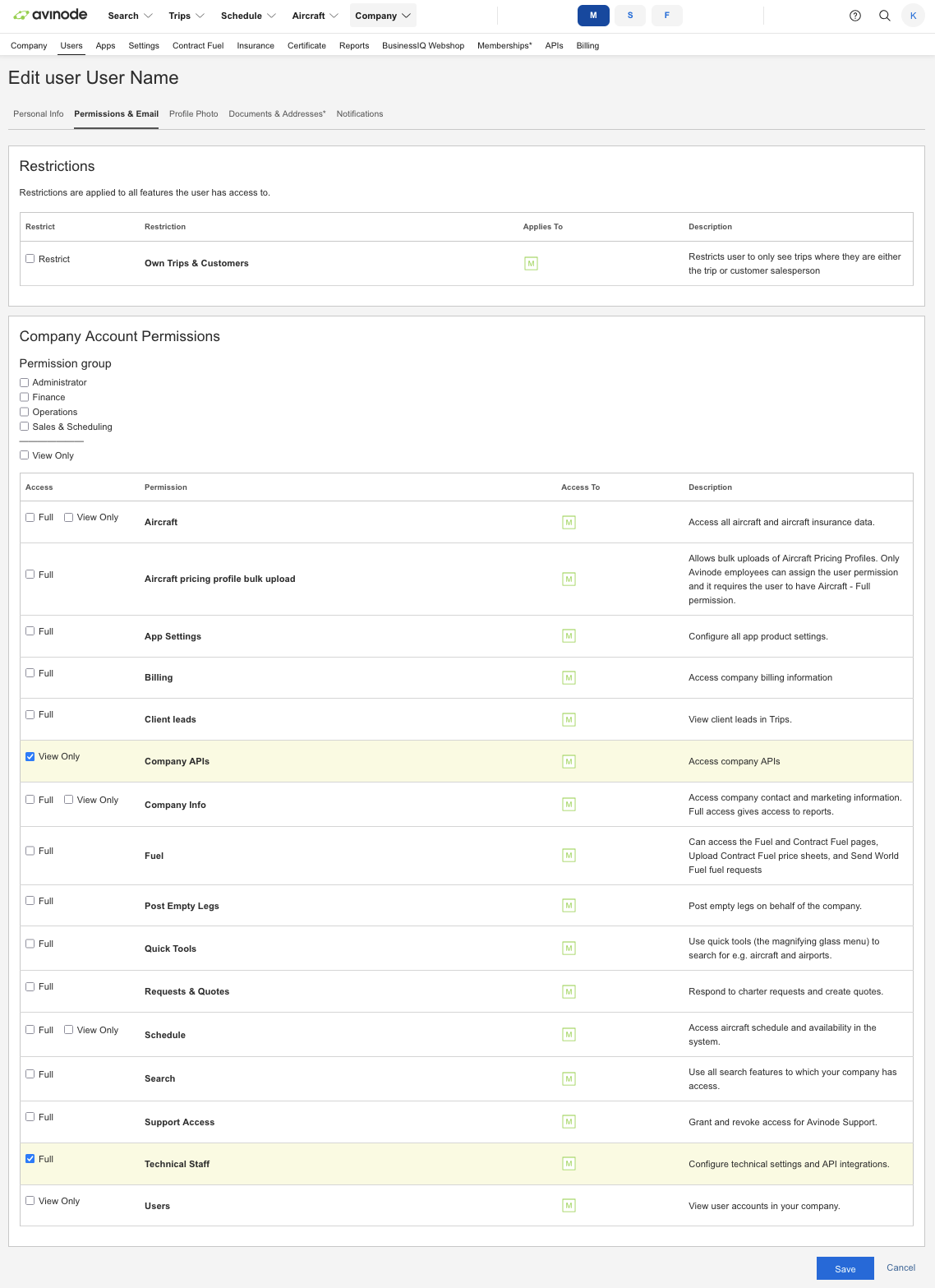The width and height of the screenshot is (935, 1288).
Task: Switch to the Notifications tab
Action: [359, 114]
